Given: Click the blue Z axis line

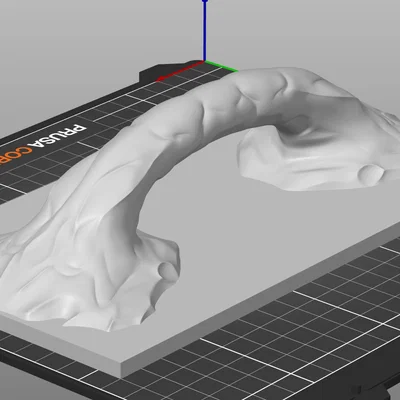Looking at the screenshot, I should [205, 31].
